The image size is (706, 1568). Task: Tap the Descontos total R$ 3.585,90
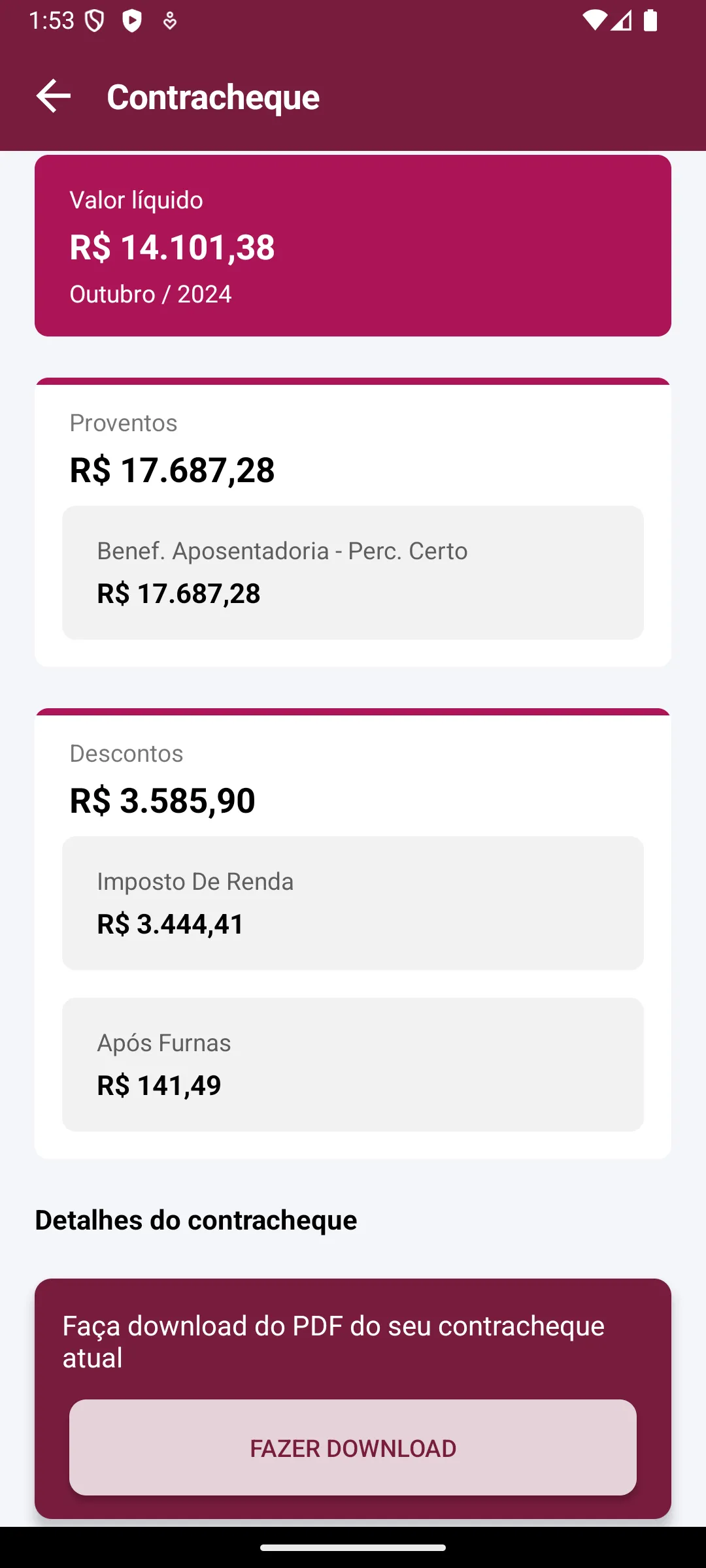(163, 800)
